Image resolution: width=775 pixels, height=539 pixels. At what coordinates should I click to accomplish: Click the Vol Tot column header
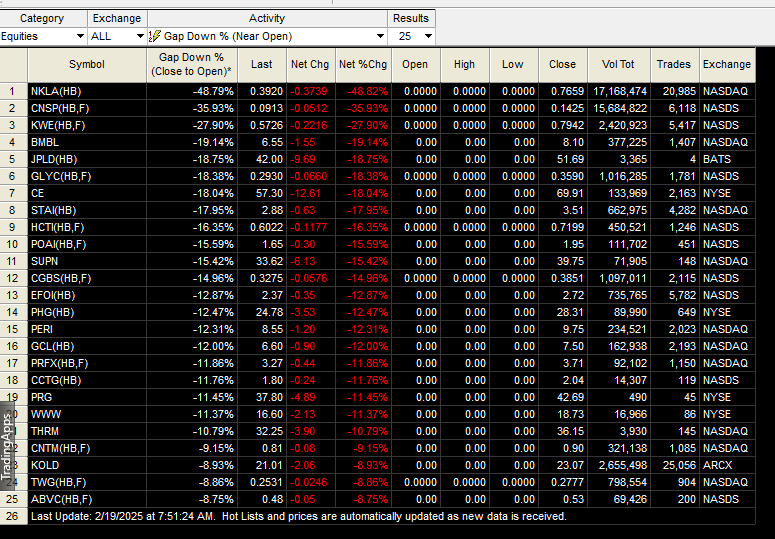pos(619,65)
